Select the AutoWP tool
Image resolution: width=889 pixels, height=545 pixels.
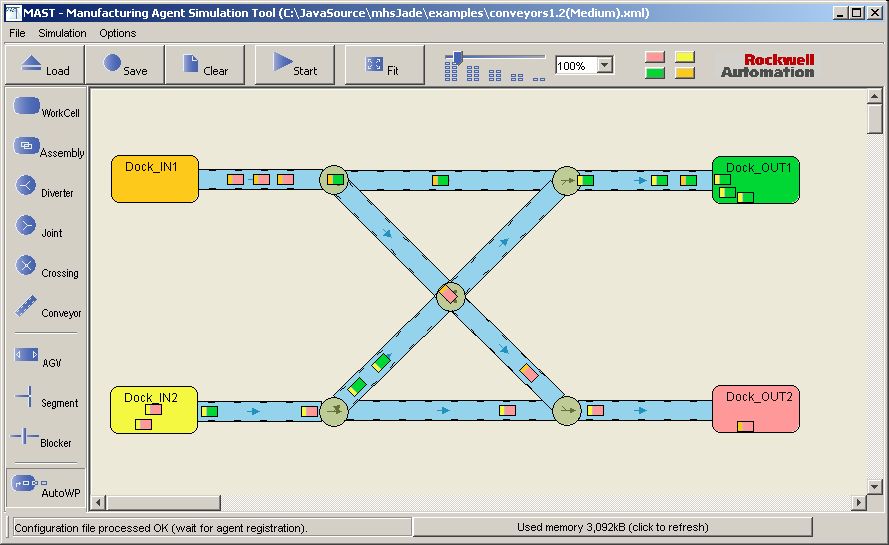point(46,487)
